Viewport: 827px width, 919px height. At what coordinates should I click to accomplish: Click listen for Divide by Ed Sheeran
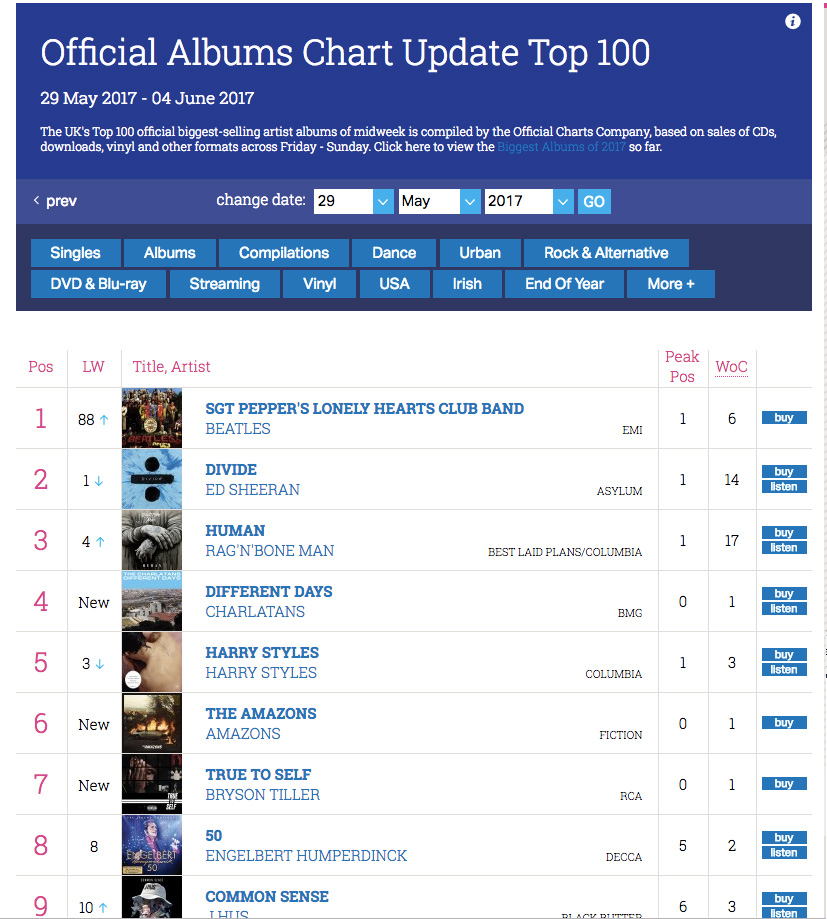click(x=784, y=486)
